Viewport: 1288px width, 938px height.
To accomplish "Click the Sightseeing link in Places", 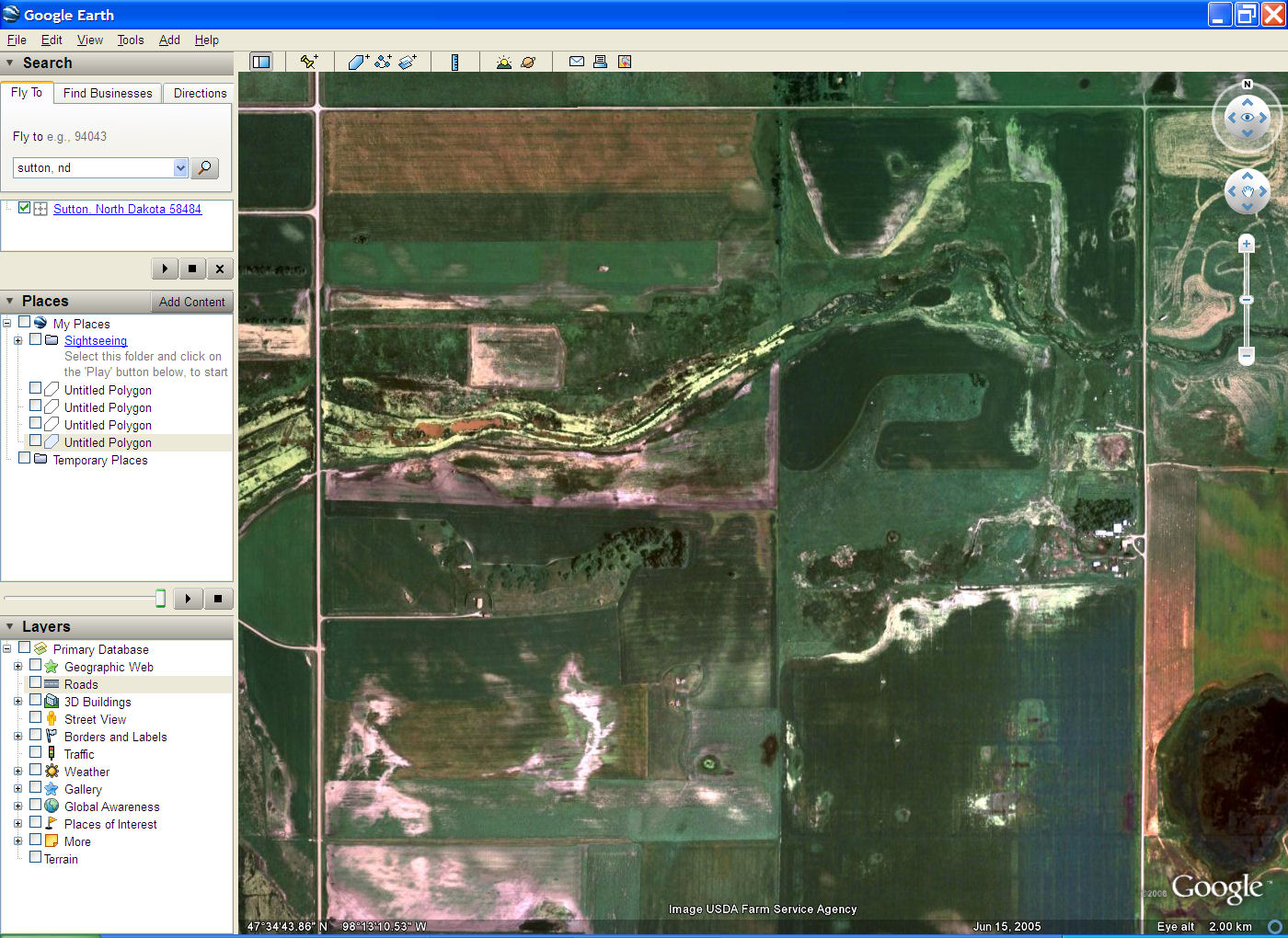I will 96,340.
